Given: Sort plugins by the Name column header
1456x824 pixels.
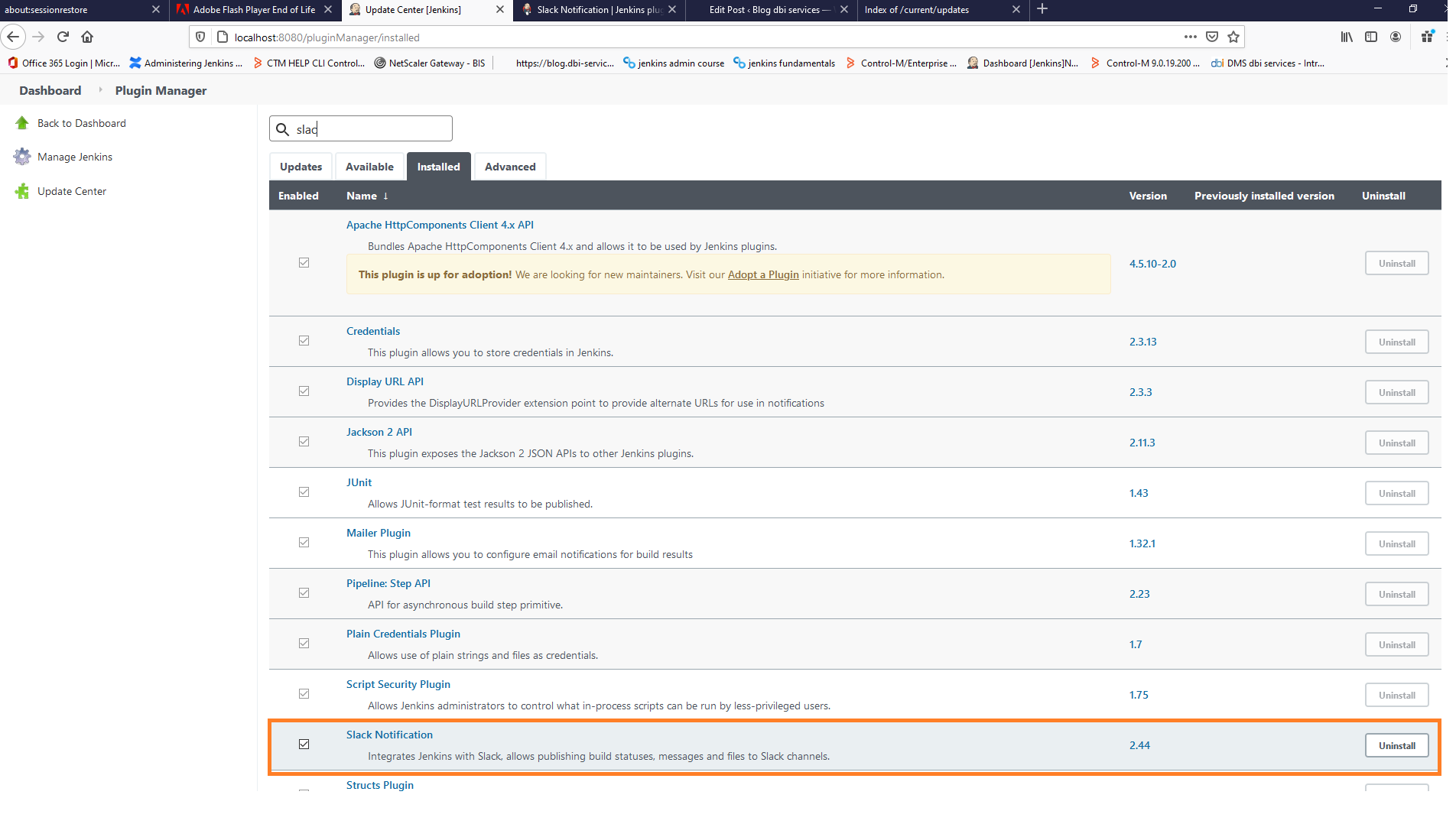Looking at the screenshot, I should (367, 196).
